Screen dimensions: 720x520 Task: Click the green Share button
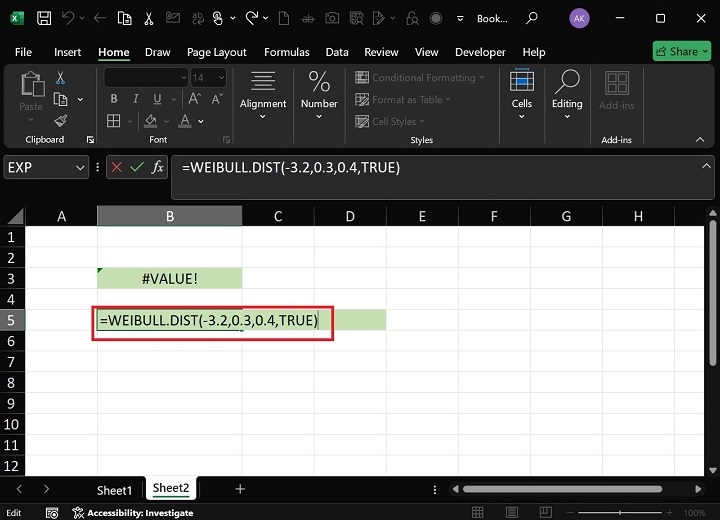681,51
